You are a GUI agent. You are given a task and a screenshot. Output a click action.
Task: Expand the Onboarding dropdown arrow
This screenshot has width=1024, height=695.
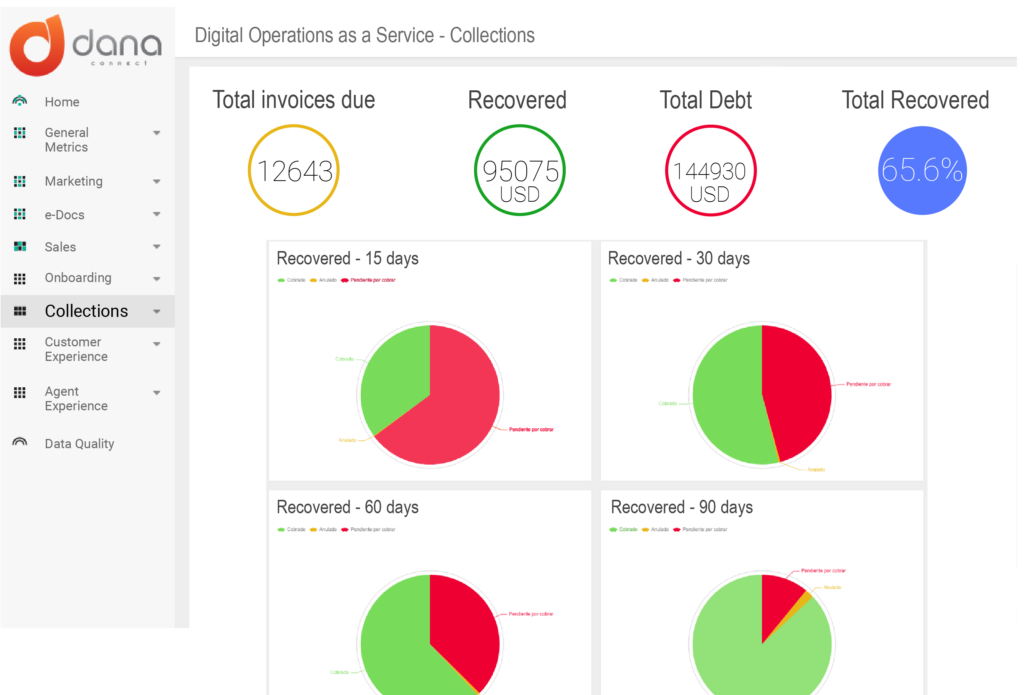click(157, 278)
